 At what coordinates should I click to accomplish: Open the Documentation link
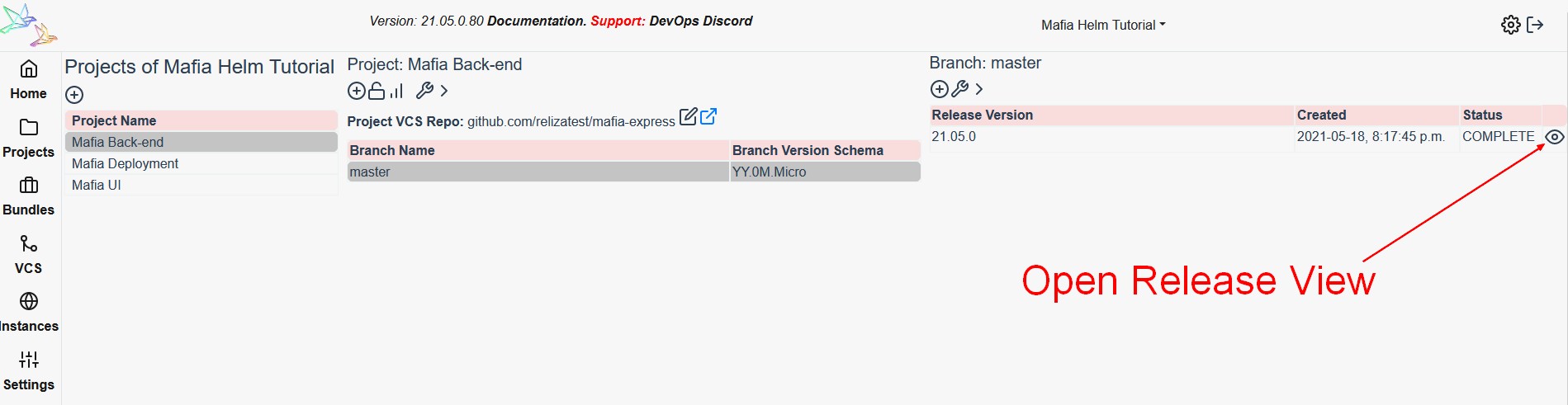(536, 21)
